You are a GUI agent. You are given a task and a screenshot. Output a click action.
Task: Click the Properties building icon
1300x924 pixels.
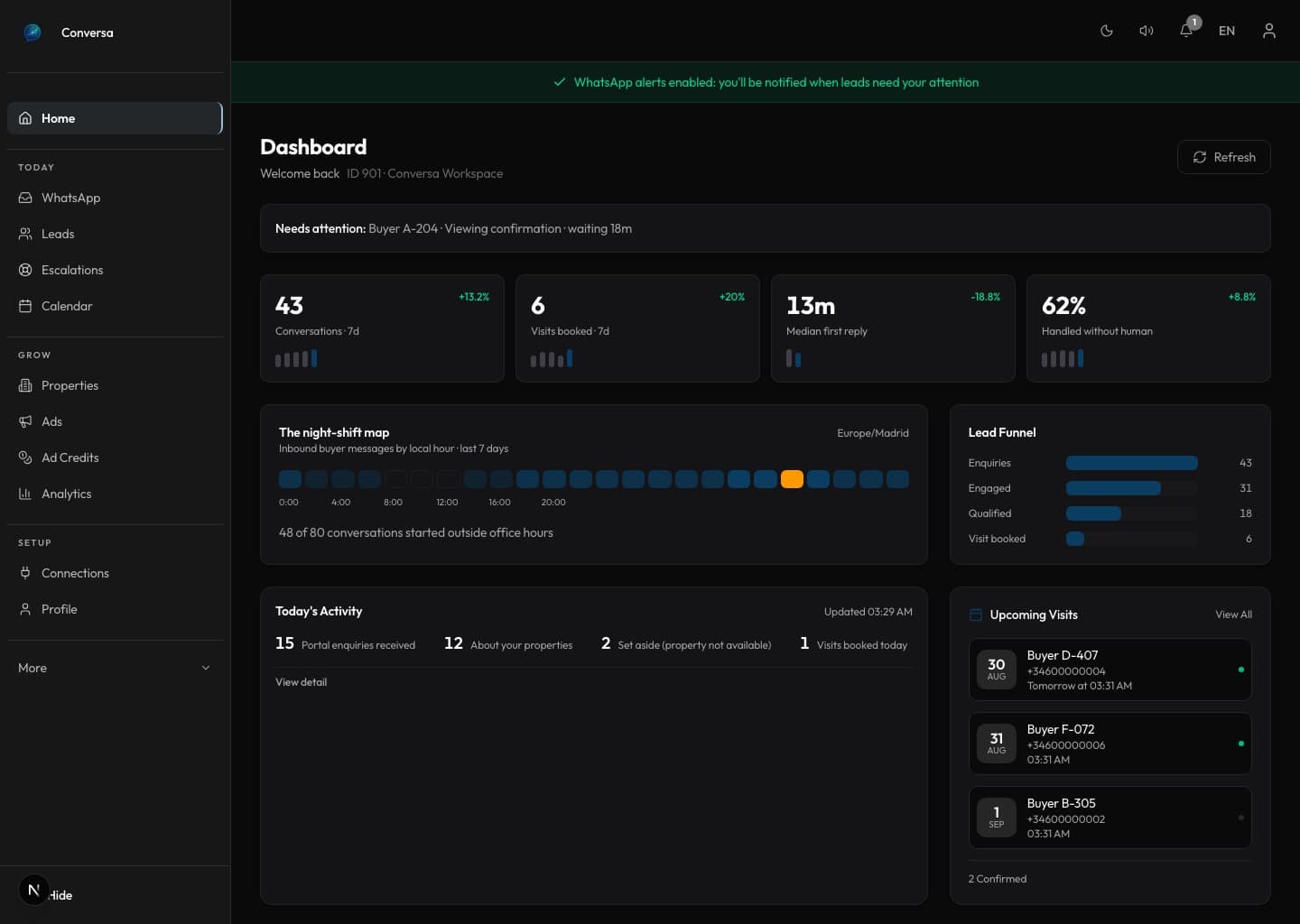(25, 385)
